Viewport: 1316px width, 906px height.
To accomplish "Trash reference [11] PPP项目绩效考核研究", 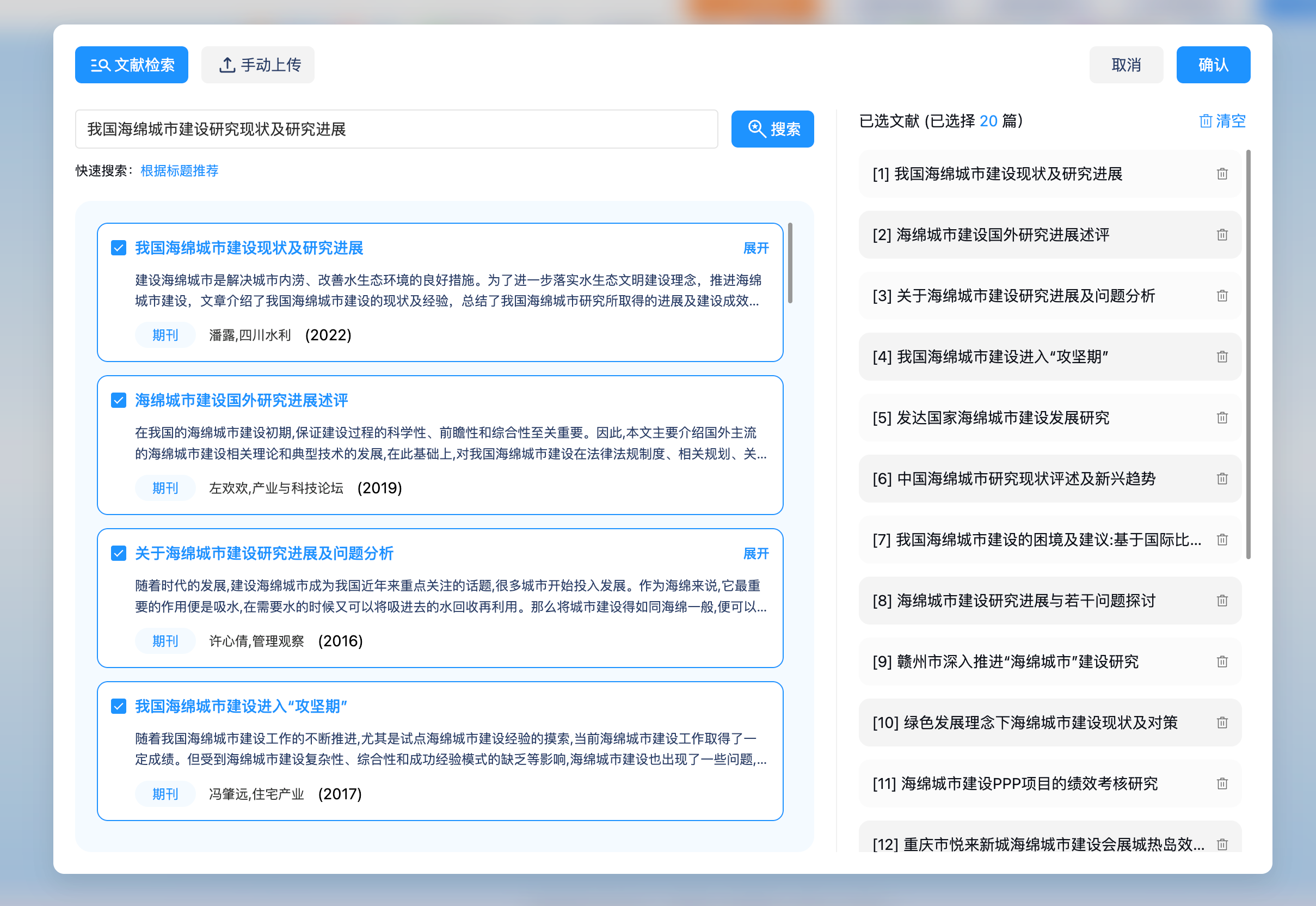I will pyautogui.click(x=1222, y=784).
